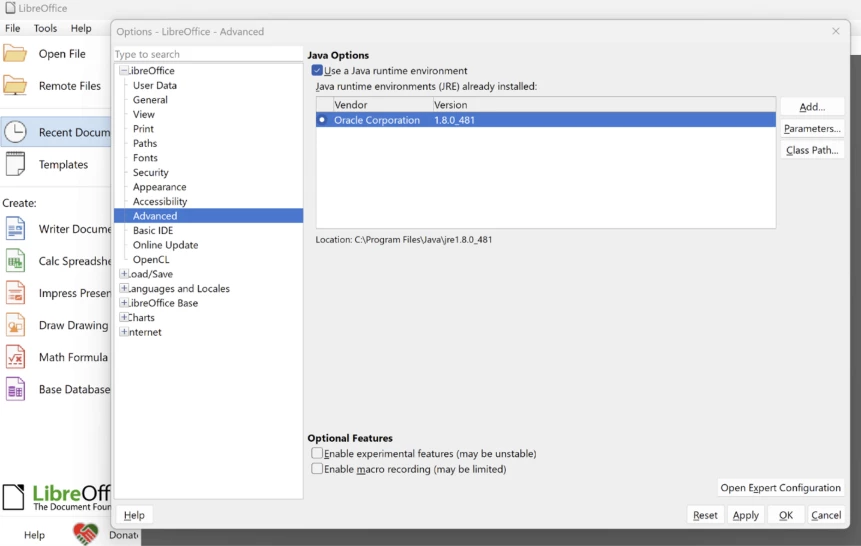Confirm the dialog with OK

[786, 515]
